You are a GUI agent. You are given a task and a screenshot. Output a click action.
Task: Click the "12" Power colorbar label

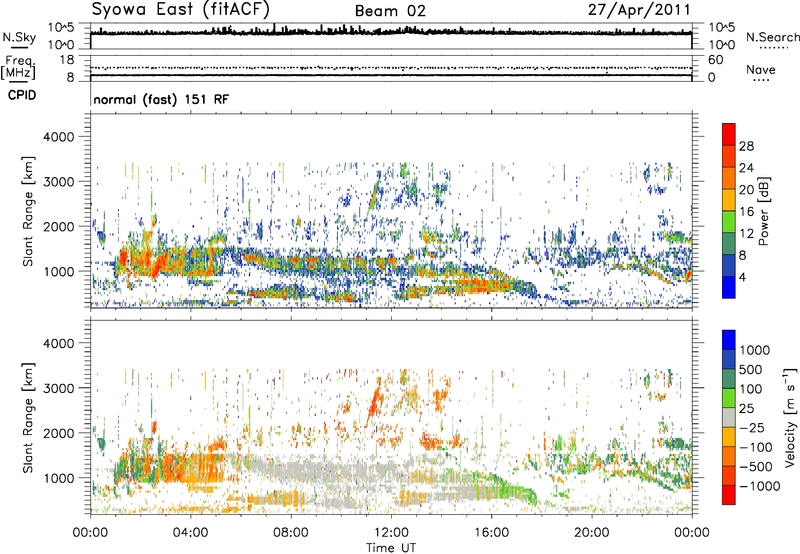[x=746, y=234]
